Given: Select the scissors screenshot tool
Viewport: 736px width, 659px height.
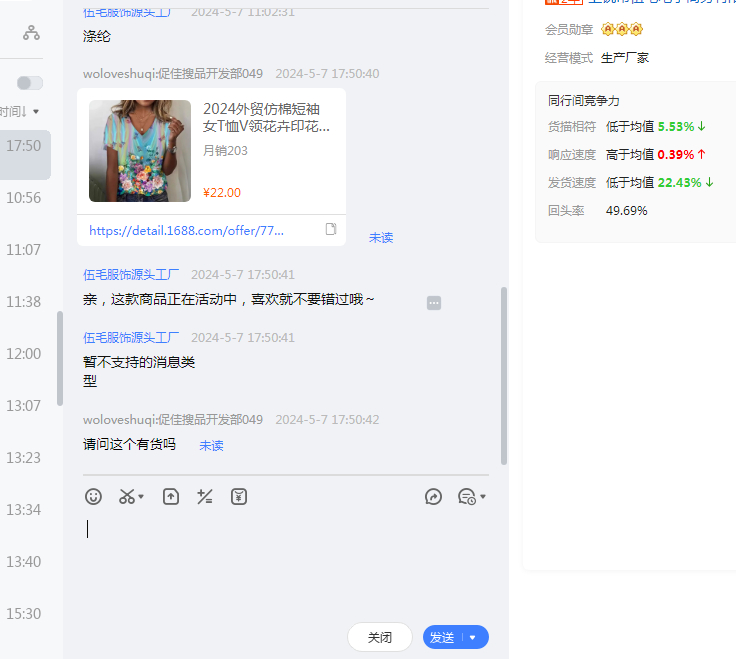Looking at the screenshot, I should pos(127,497).
